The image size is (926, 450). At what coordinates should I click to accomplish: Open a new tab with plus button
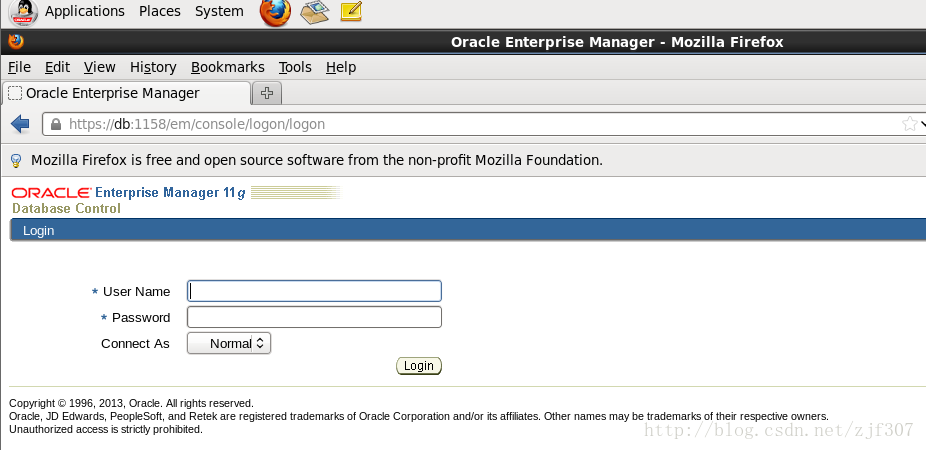pos(267,93)
